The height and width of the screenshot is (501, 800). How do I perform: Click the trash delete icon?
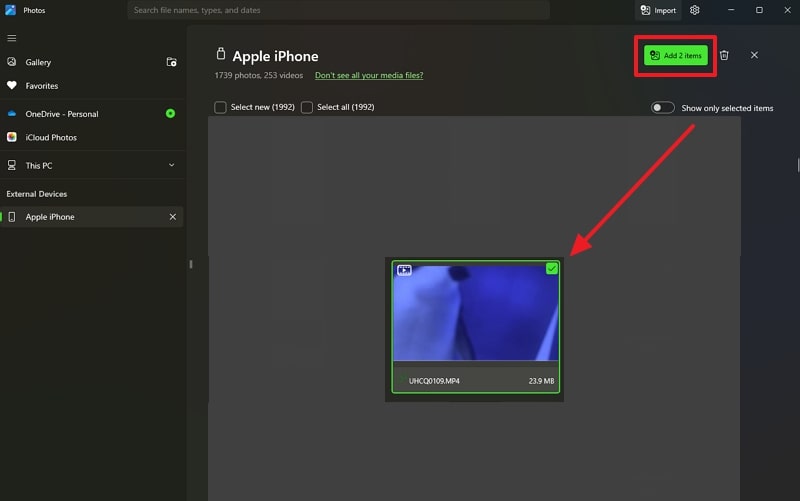click(x=724, y=55)
